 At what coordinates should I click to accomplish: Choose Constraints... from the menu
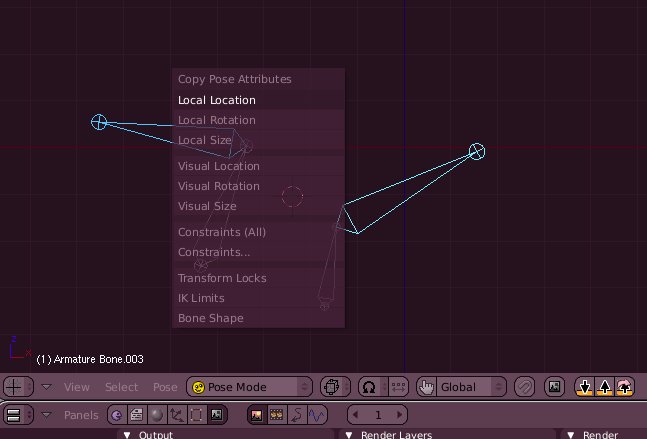click(x=258, y=252)
